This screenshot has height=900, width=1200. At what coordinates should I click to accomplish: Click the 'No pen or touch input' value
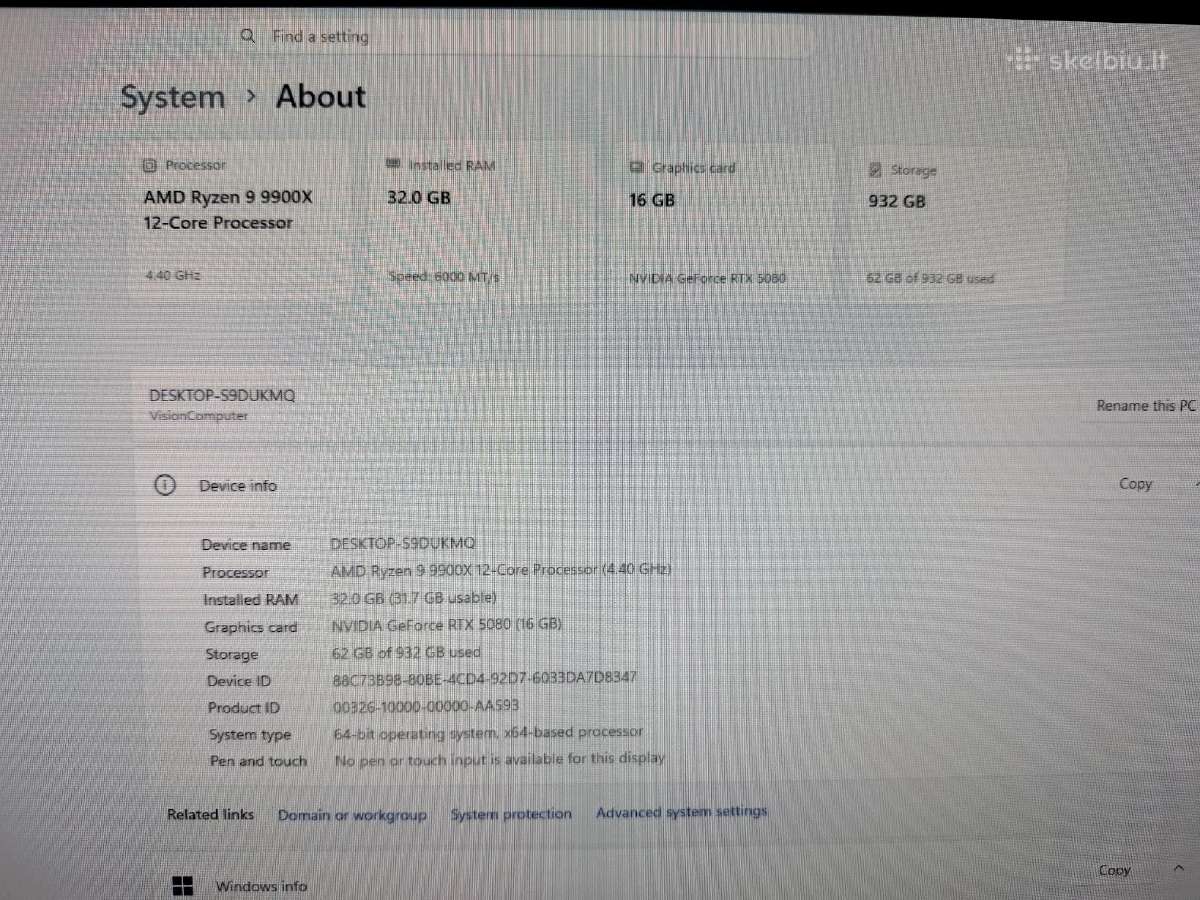499,760
